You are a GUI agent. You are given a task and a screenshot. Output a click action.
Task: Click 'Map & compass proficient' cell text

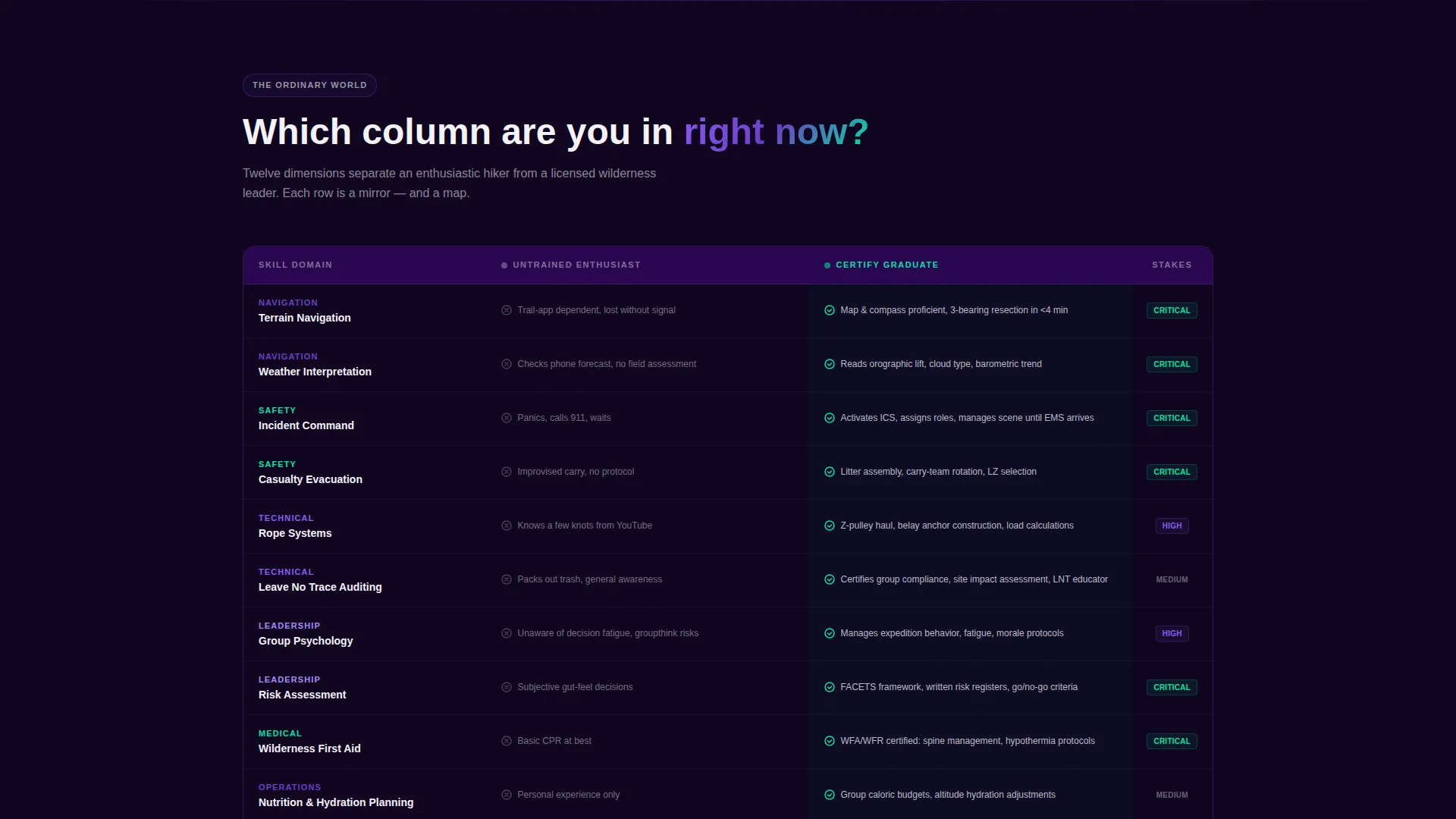tap(954, 310)
